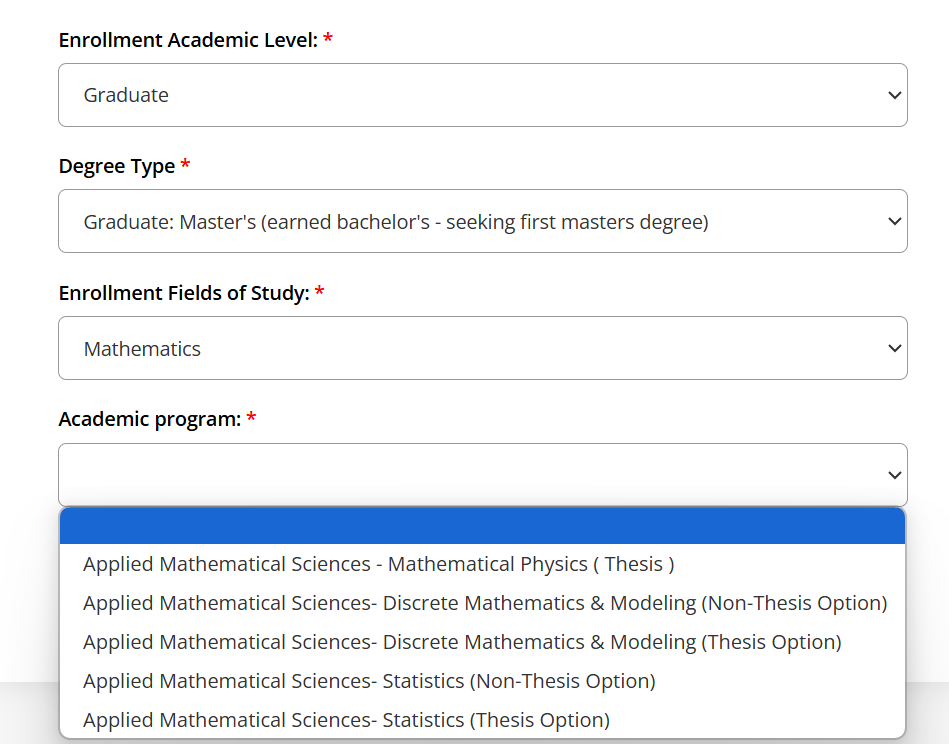949x744 pixels.
Task: Click the red asterisk next to Academic program
Action: coord(251,419)
